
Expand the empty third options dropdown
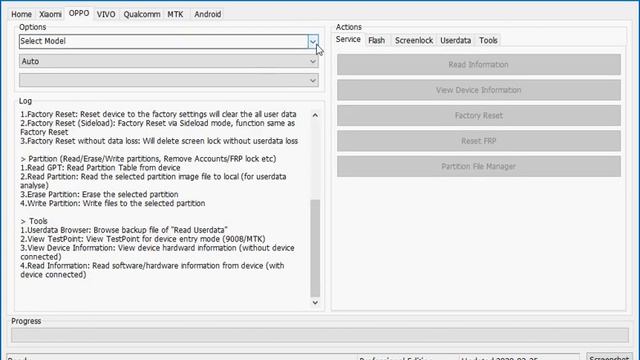click(169, 80)
